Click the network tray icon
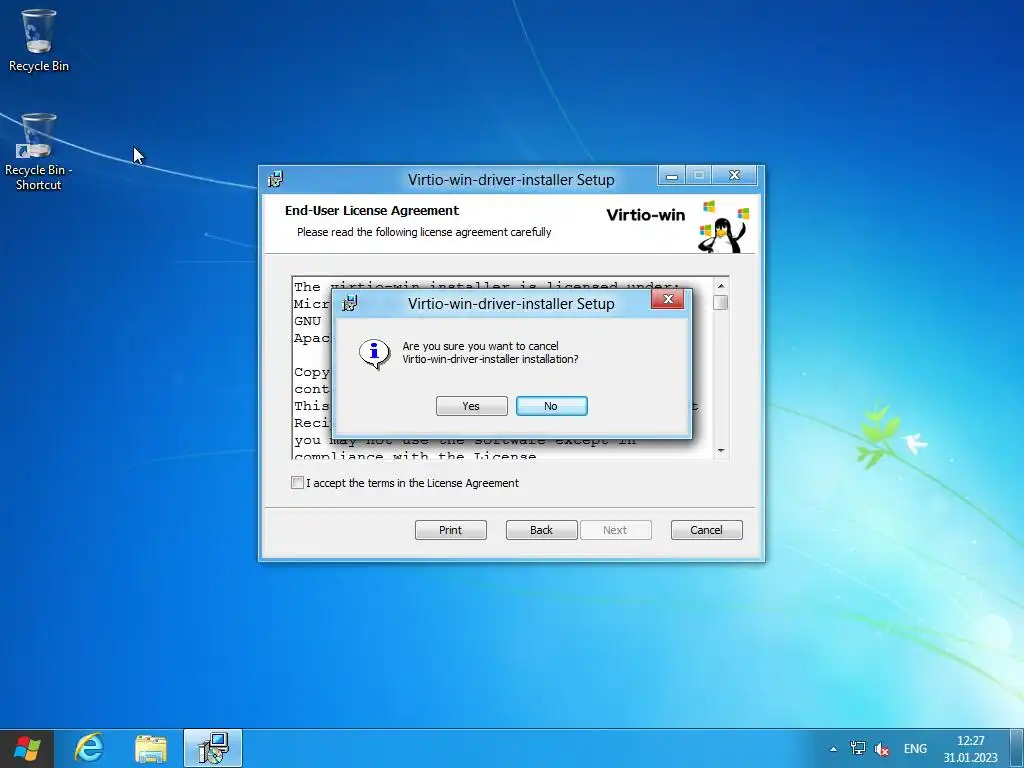Image resolution: width=1024 pixels, height=768 pixels. click(x=857, y=748)
